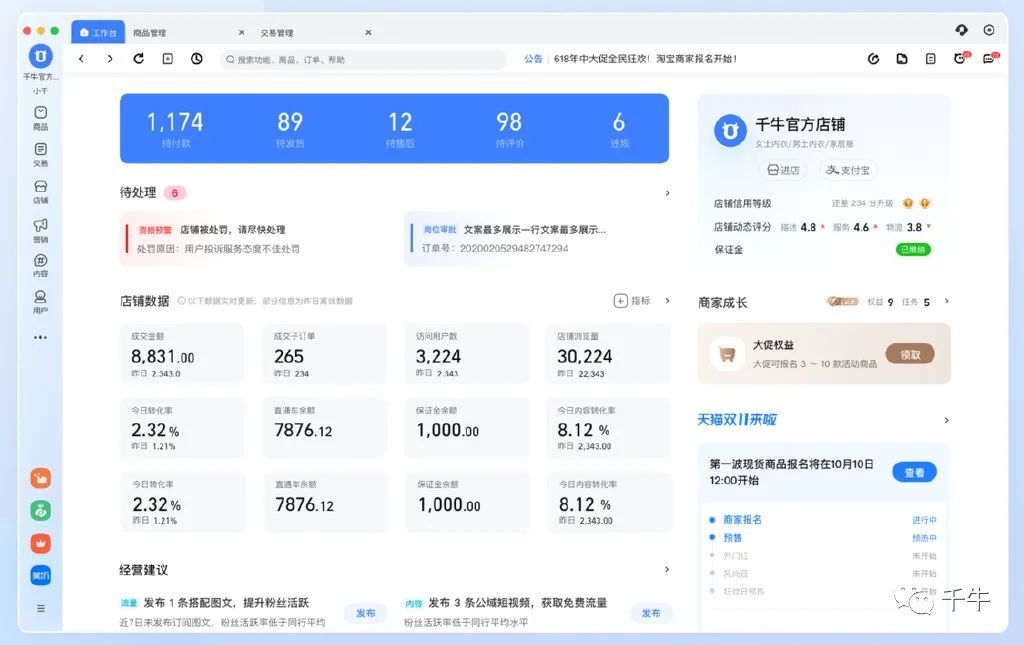Open the 交易 sidebar icon
This screenshot has width=1024, height=645.
pos(40,153)
